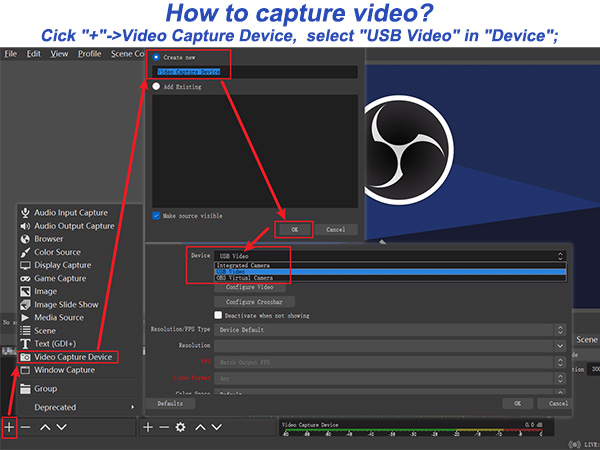
Task: Click the Group folder icon
Action: tap(25, 389)
